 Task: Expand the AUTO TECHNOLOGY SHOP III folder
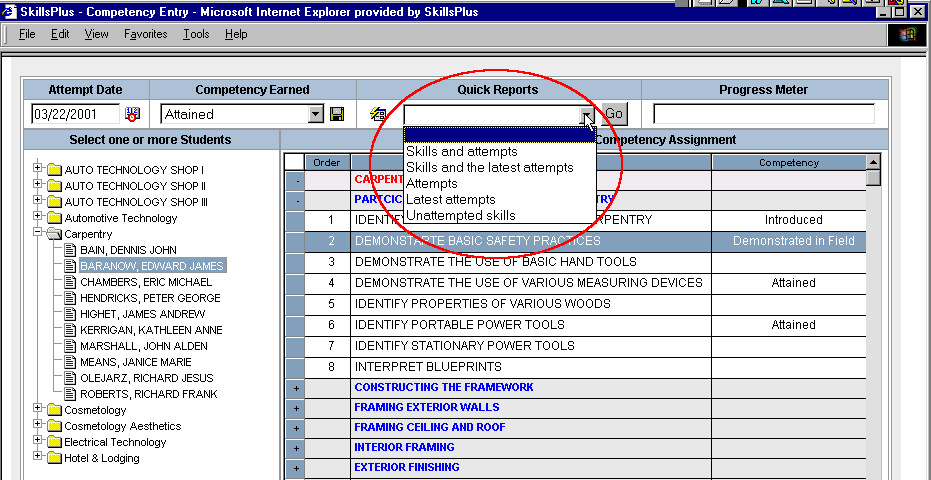coord(38,201)
